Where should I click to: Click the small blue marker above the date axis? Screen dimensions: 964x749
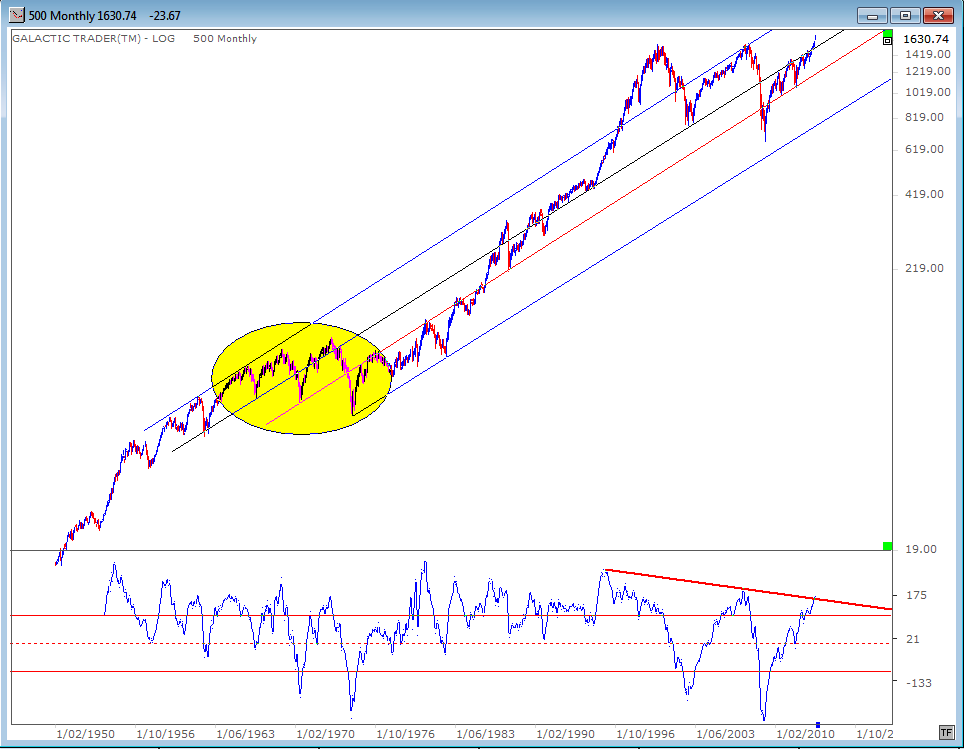[818, 725]
